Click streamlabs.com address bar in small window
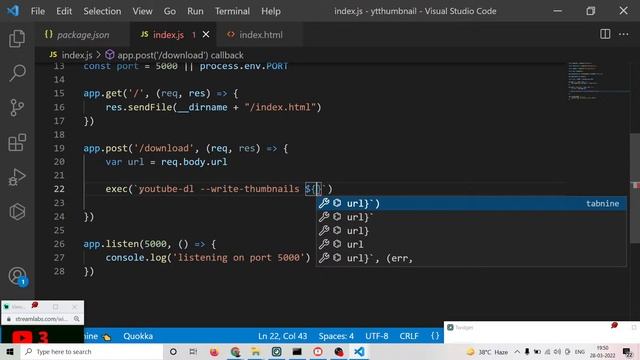 [x=42, y=319]
